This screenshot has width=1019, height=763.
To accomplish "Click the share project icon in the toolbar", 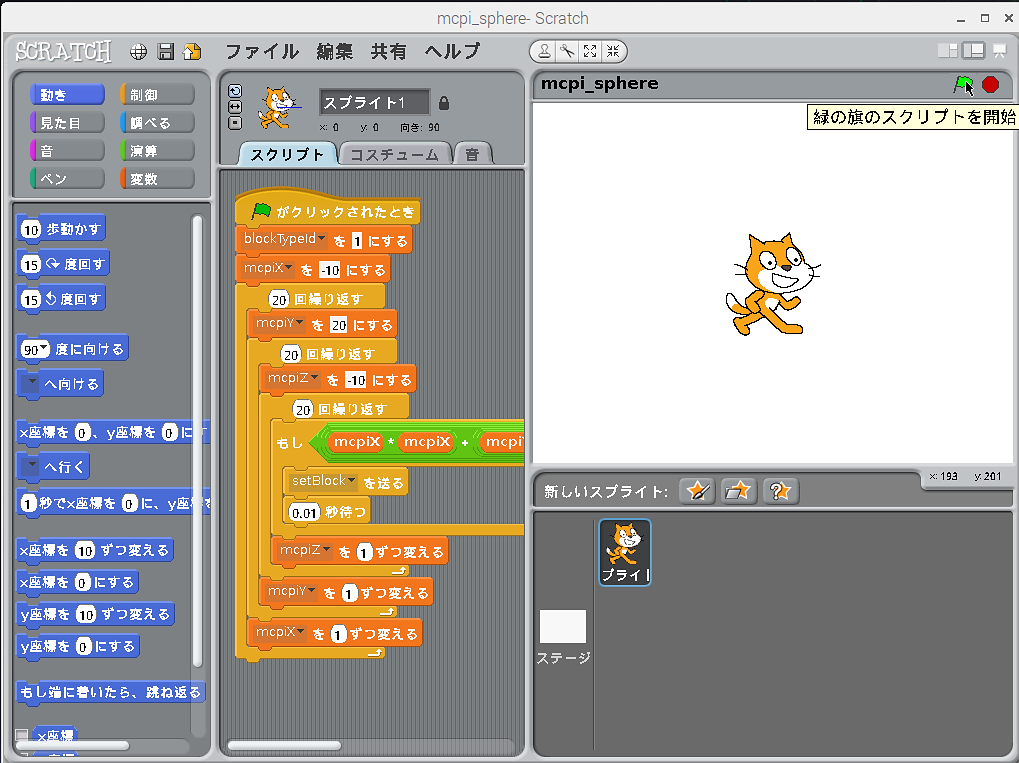I will click(x=193, y=52).
